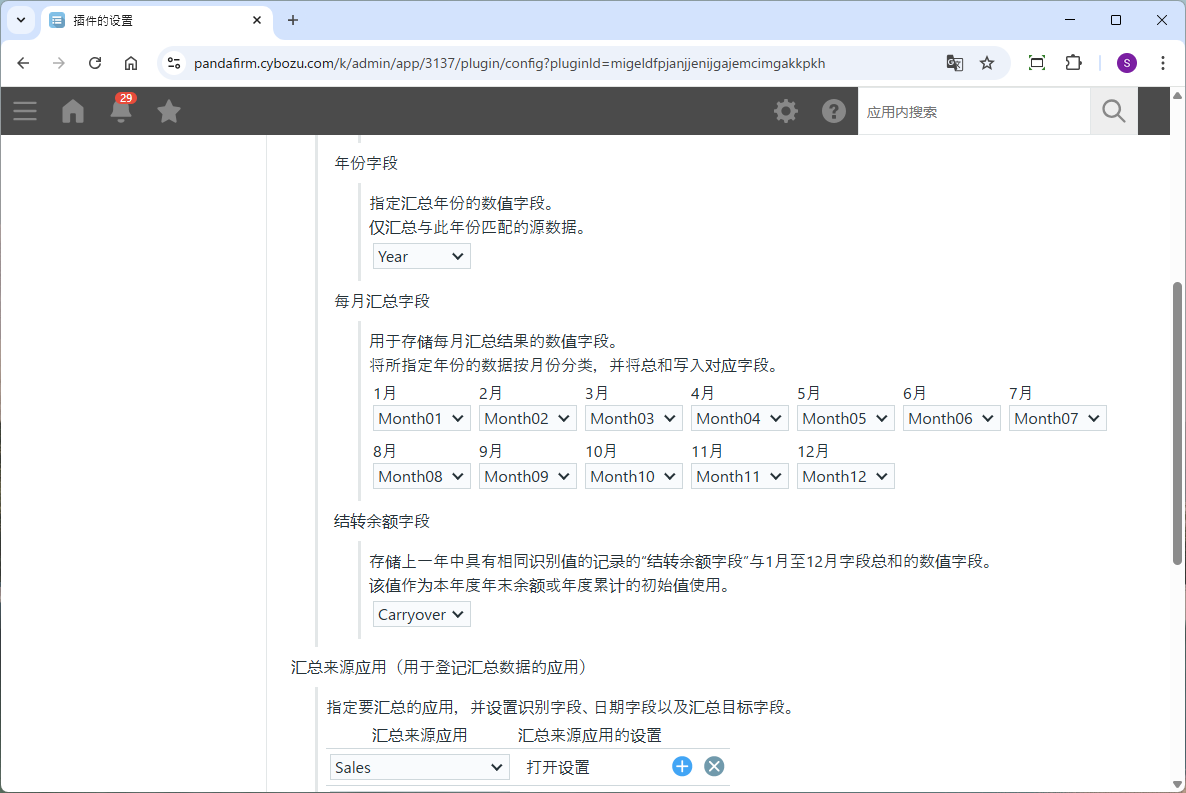1186x793 pixels.
Task: Open the favorites star in kintone header
Action: pyautogui.click(x=169, y=111)
